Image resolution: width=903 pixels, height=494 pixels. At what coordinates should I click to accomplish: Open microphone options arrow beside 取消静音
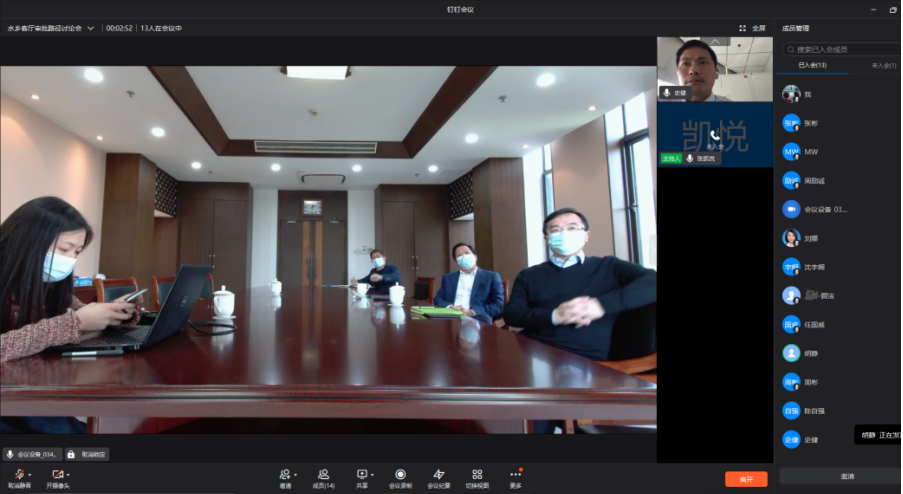point(30,474)
